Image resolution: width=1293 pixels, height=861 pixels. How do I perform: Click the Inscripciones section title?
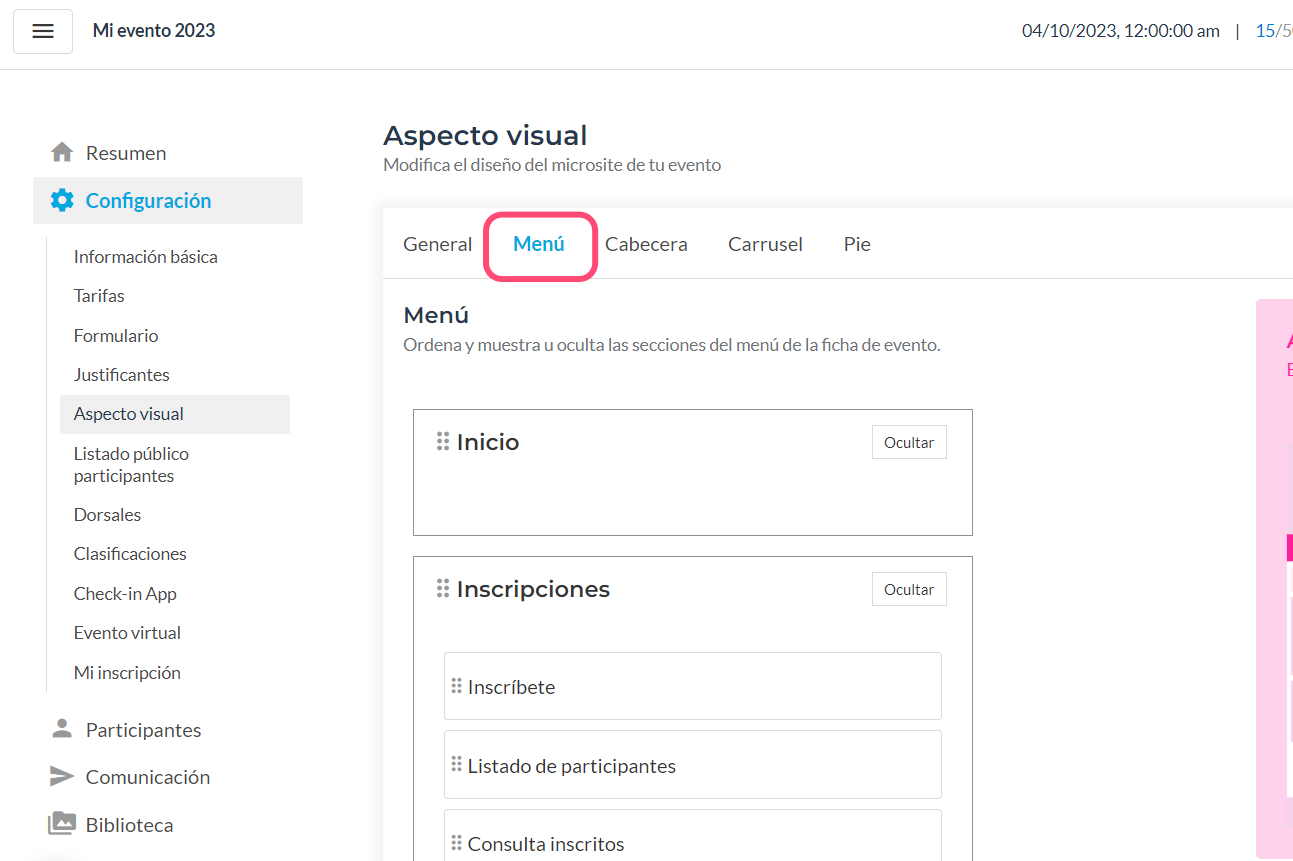533,589
